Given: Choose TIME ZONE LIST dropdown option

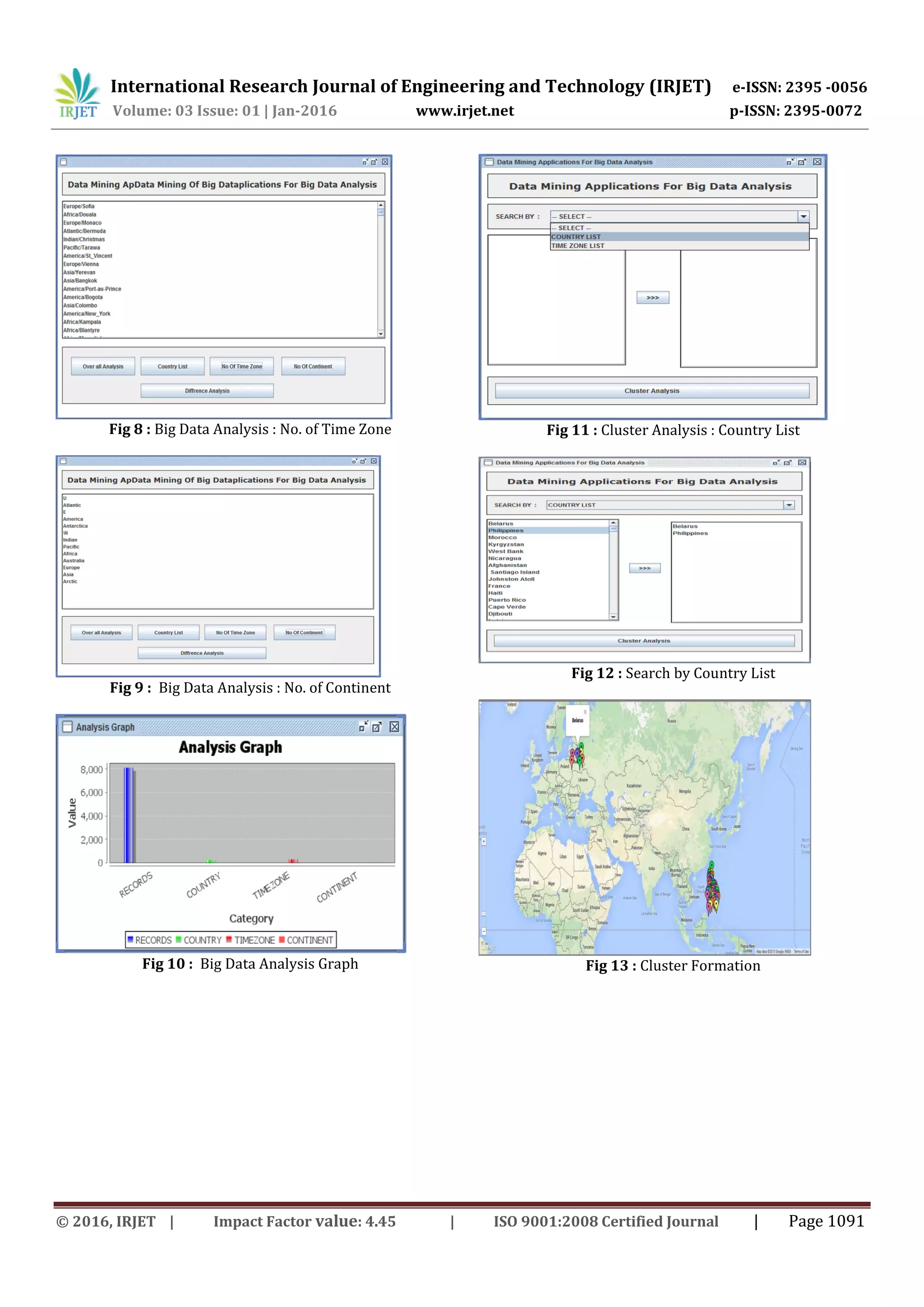Looking at the screenshot, I should point(578,246).
